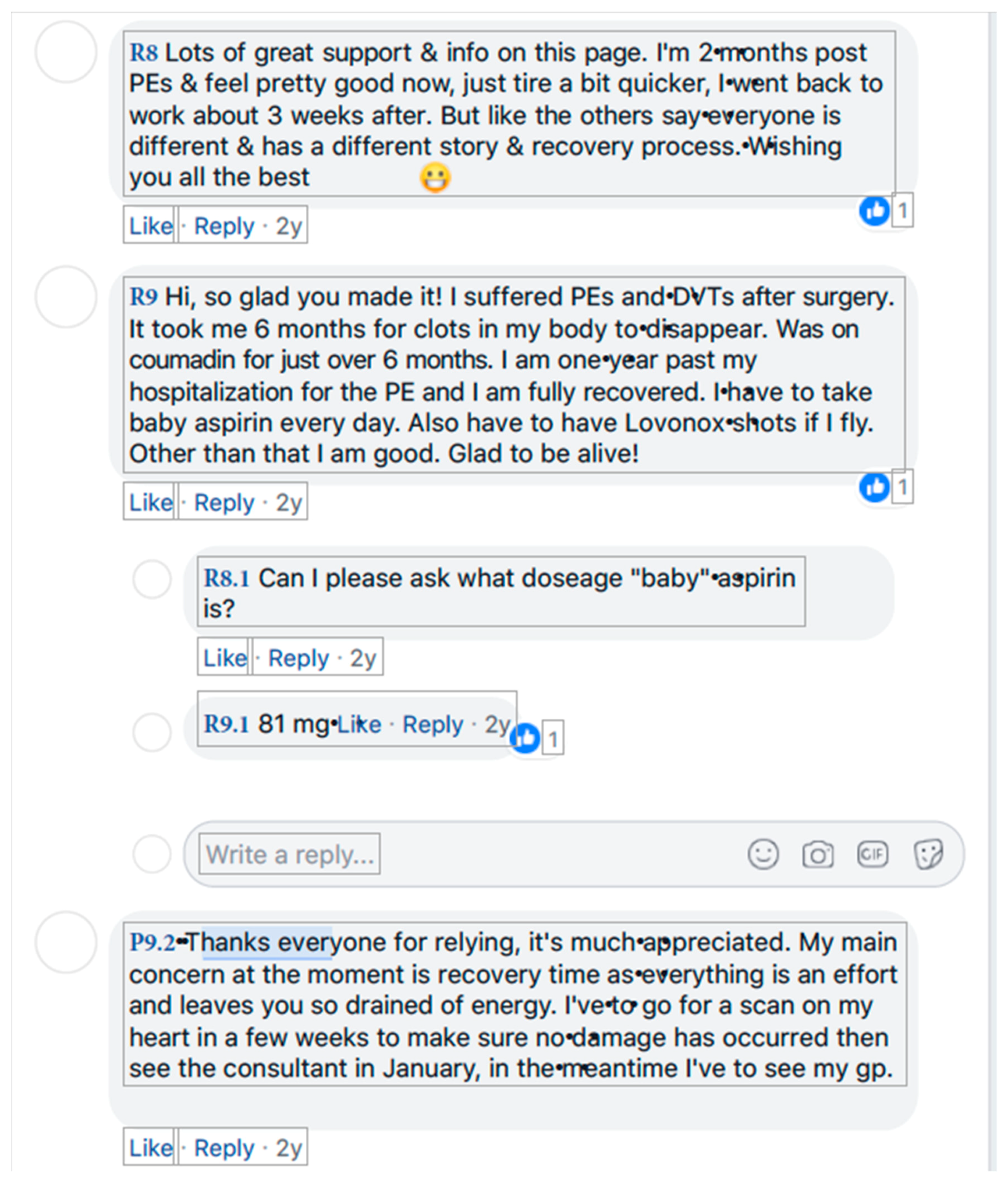Click the R9 commenter profile avatar
Screen dimensions: 1008x1185
pyautogui.click(x=66, y=297)
